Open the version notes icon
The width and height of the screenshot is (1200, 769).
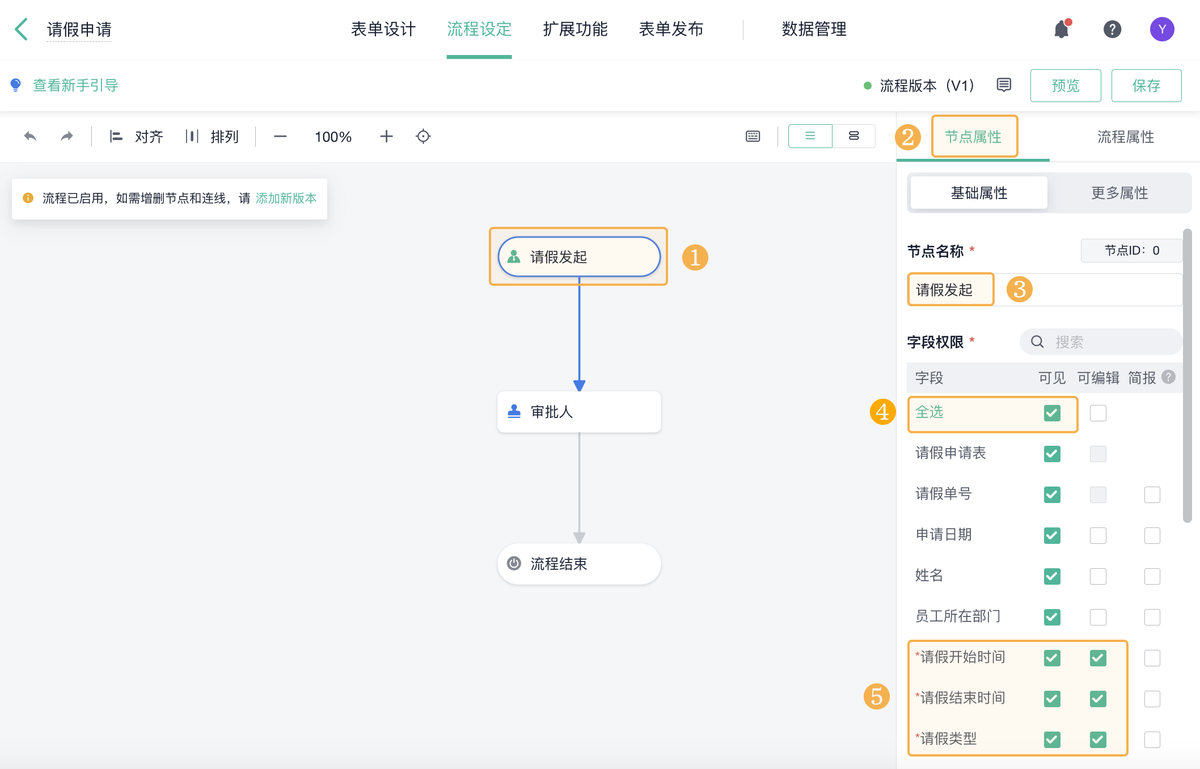pyautogui.click(x=1004, y=85)
